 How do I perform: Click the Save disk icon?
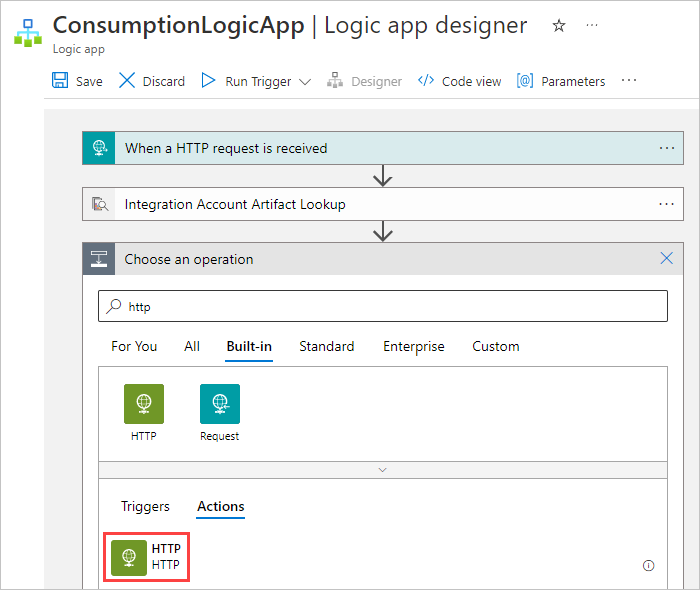point(60,81)
